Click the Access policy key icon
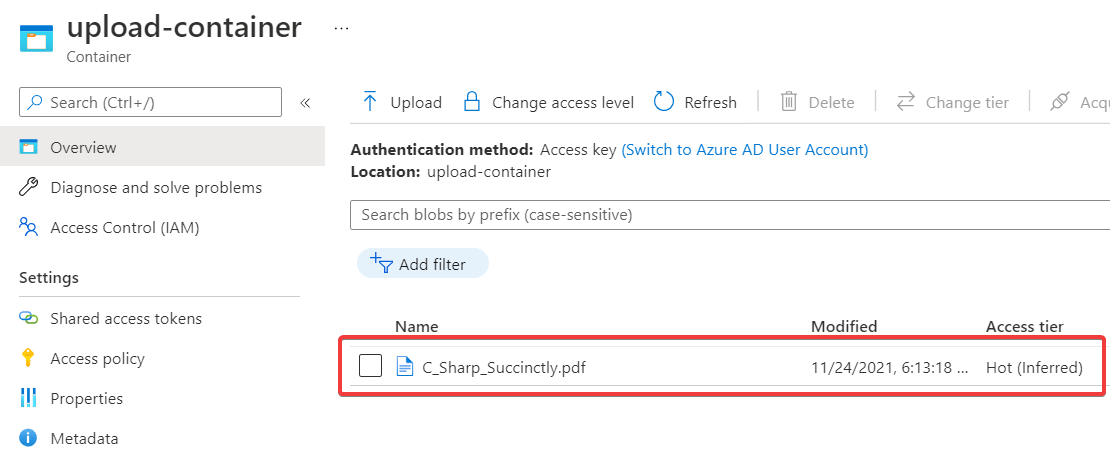The width and height of the screenshot is (1110, 458). [x=28, y=358]
